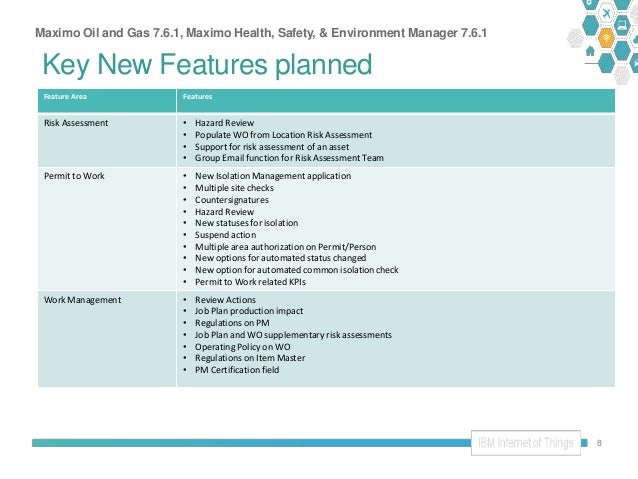Click "Job Plan and WO supplementary risk assessments"
638x479 pixels.
(293, 335)
